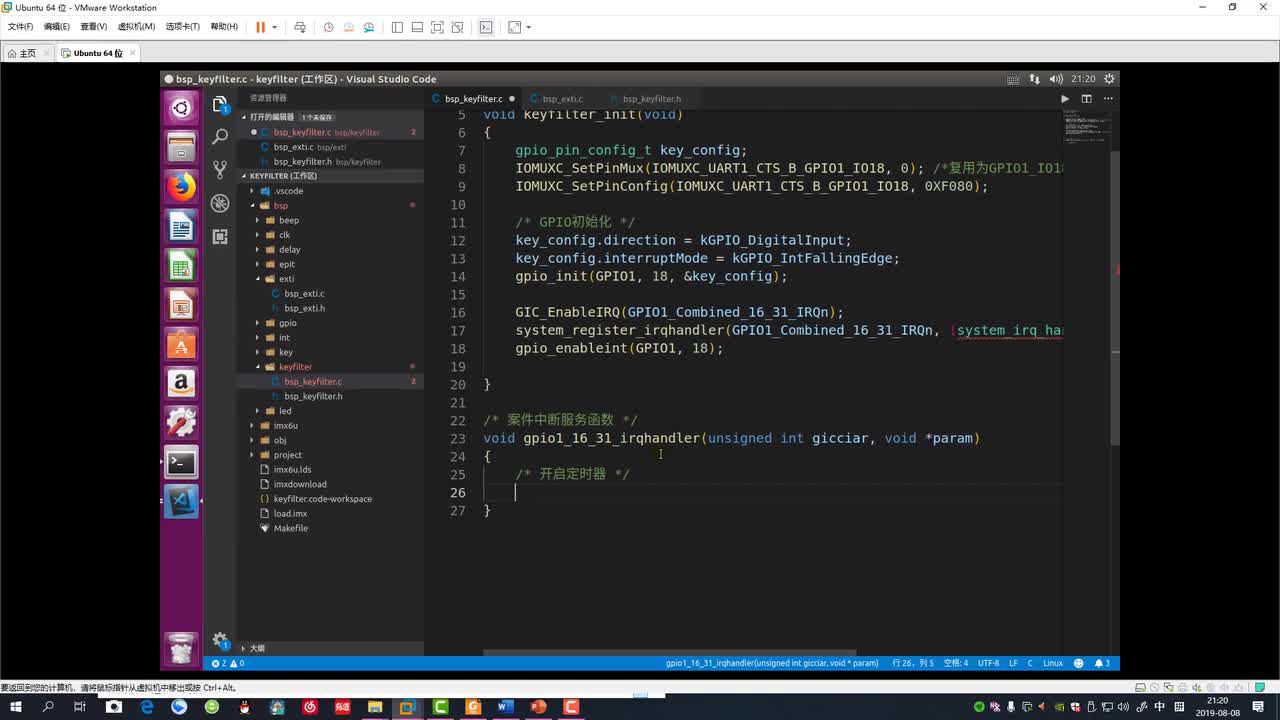
Task: Click errors and warnings count in status bar
Action: click(x=228, y=663)
